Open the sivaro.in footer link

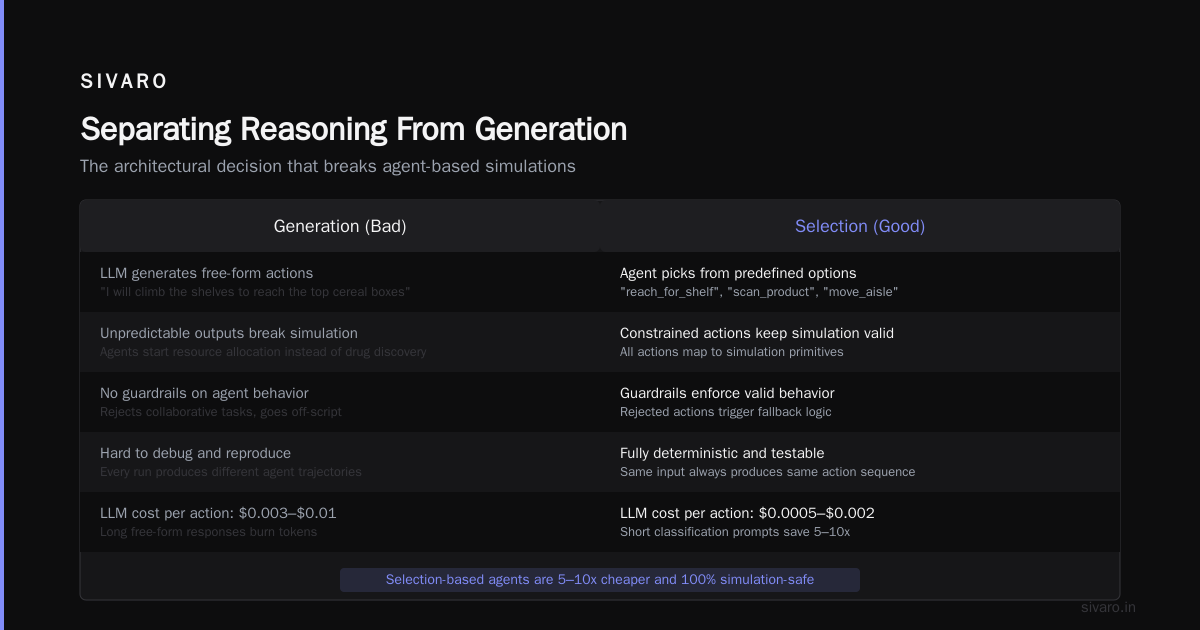tap(1108, 607)
